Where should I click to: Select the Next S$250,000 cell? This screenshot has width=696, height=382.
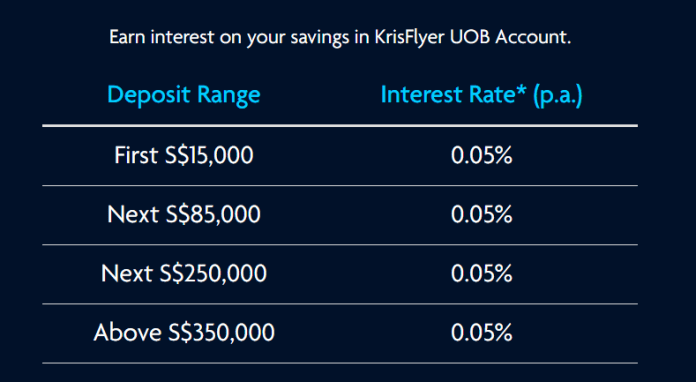(184, 274)
